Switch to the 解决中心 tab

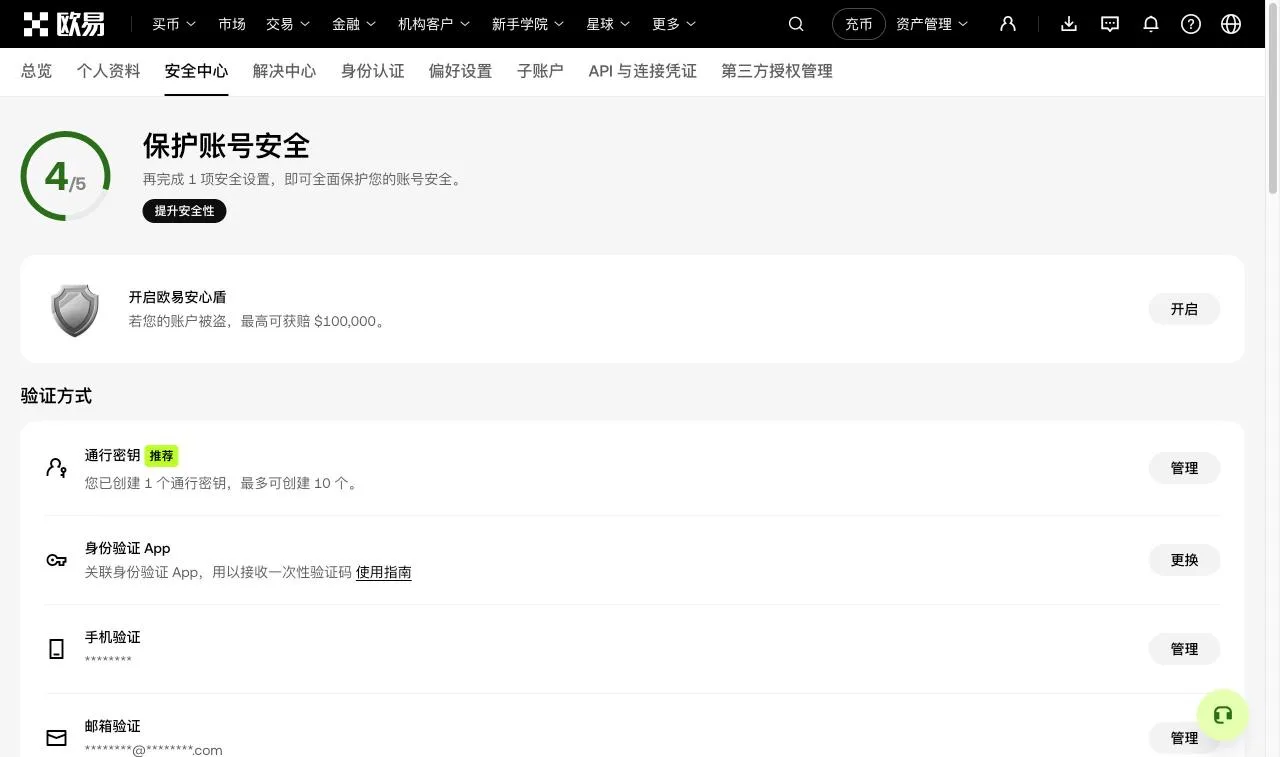(x=285, y=71)
